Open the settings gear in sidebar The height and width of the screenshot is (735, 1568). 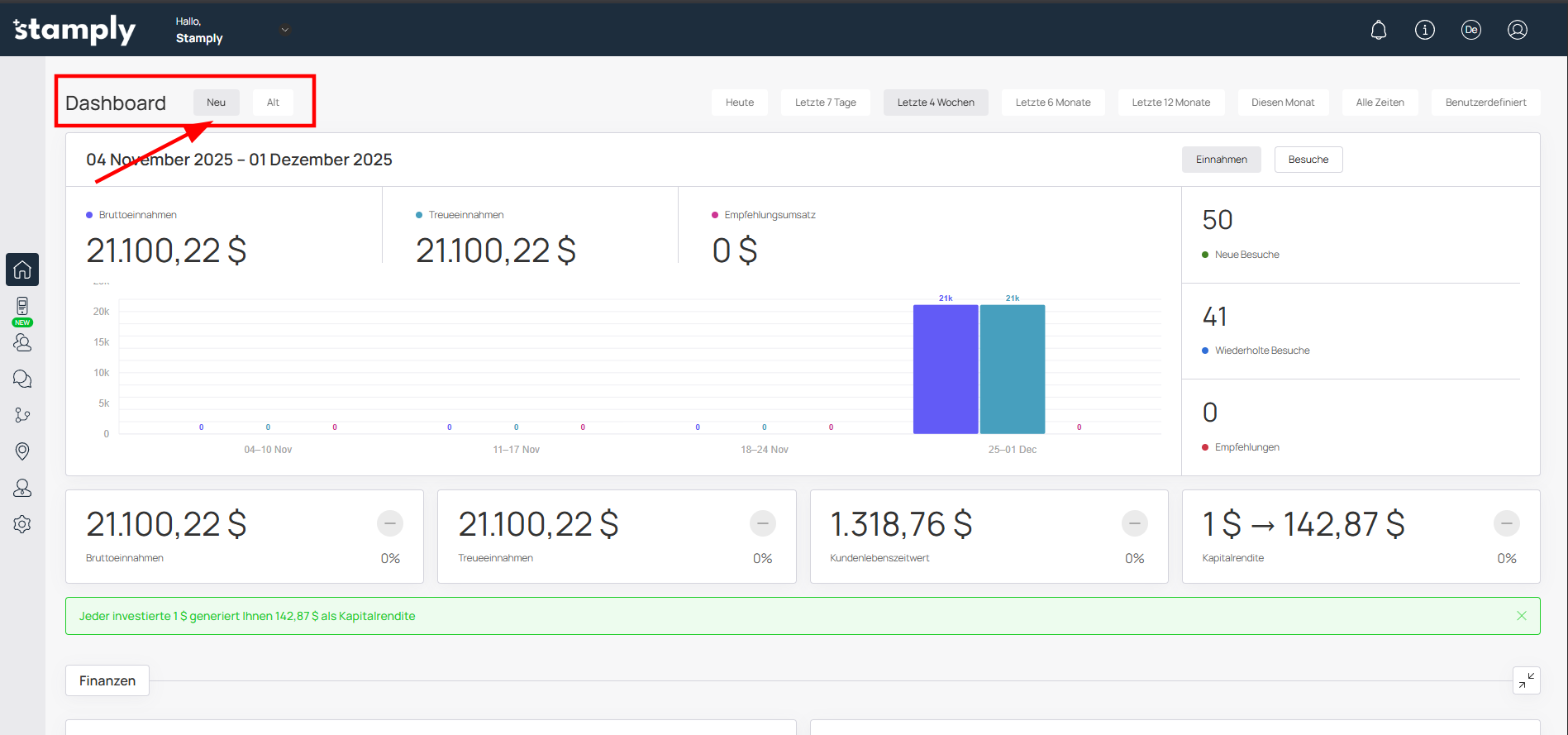22,524
